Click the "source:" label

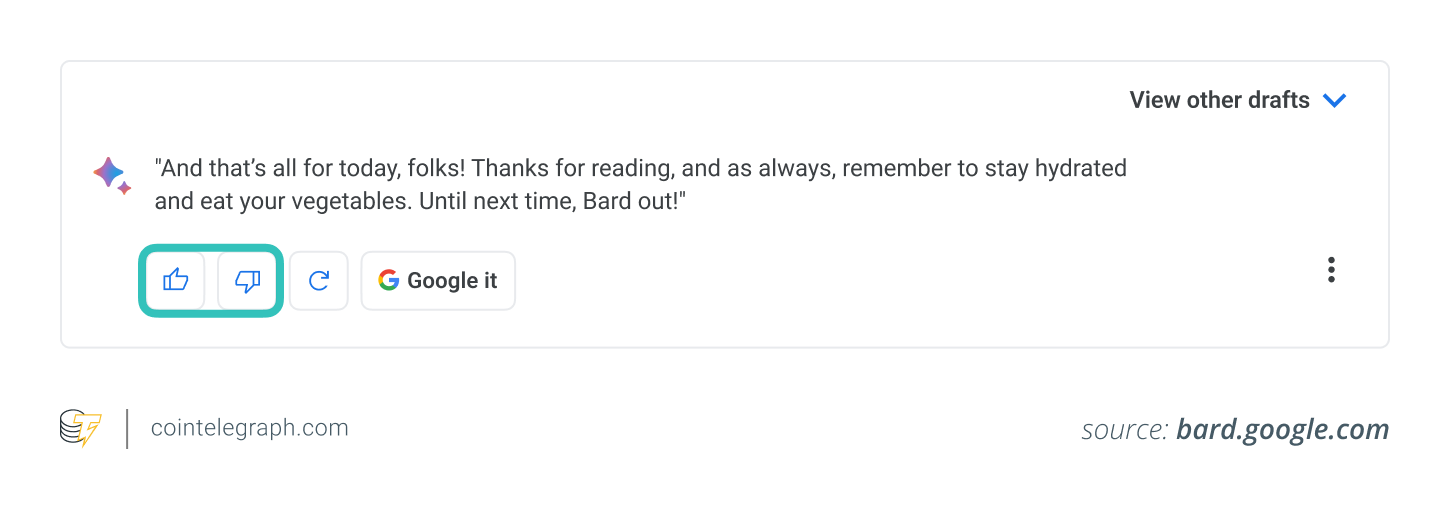point(1124,430)
